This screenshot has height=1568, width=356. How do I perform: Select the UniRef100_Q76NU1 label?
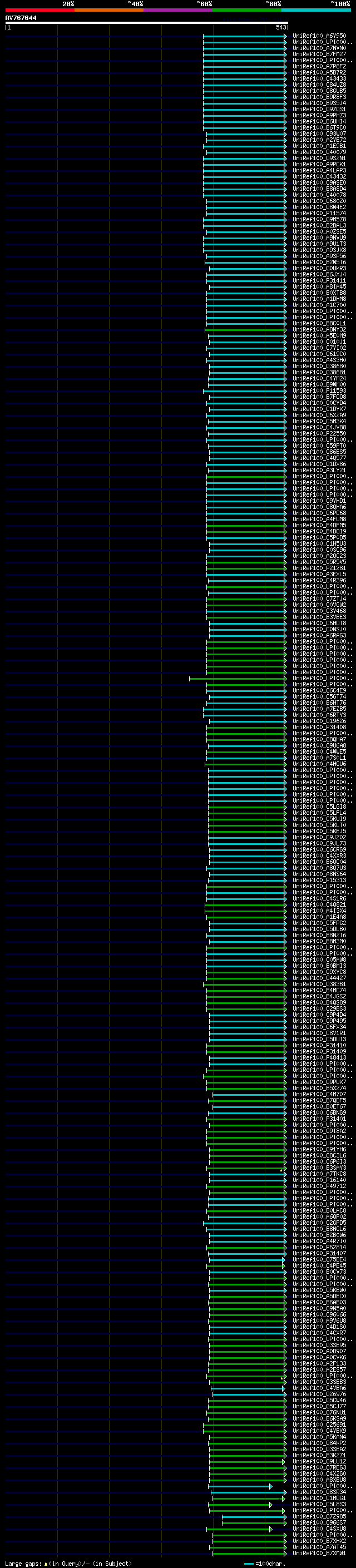pos(319,1412)
